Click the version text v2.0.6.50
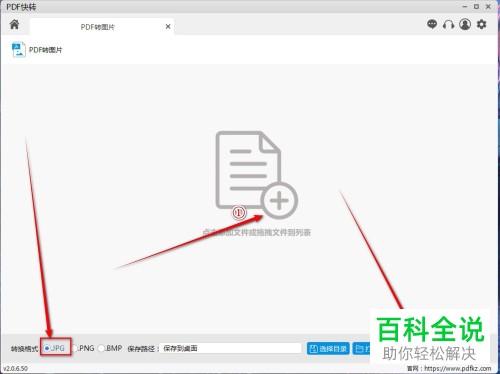This screenshot has height=374, width=500. (x=15, y=369)
